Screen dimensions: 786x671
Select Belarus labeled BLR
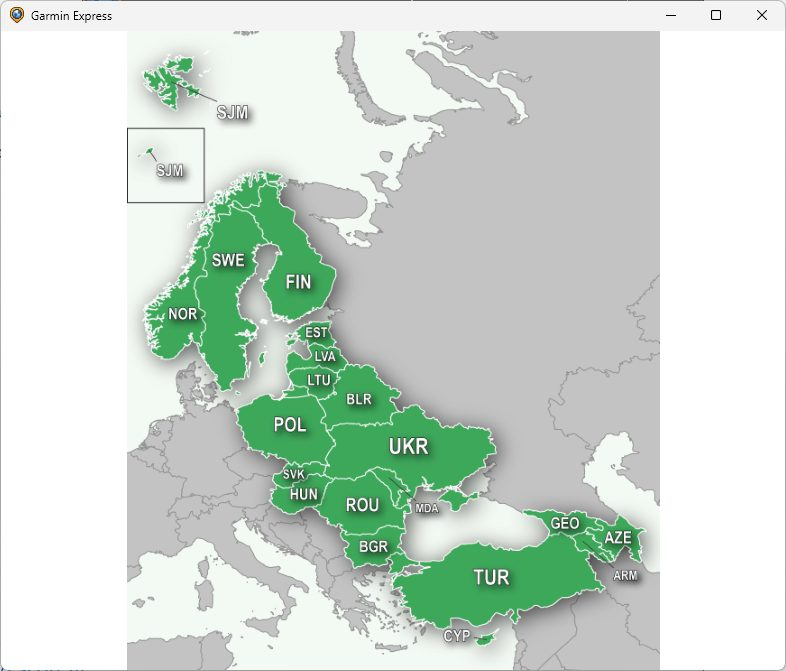pyautogui.click(x=359, y=400)
